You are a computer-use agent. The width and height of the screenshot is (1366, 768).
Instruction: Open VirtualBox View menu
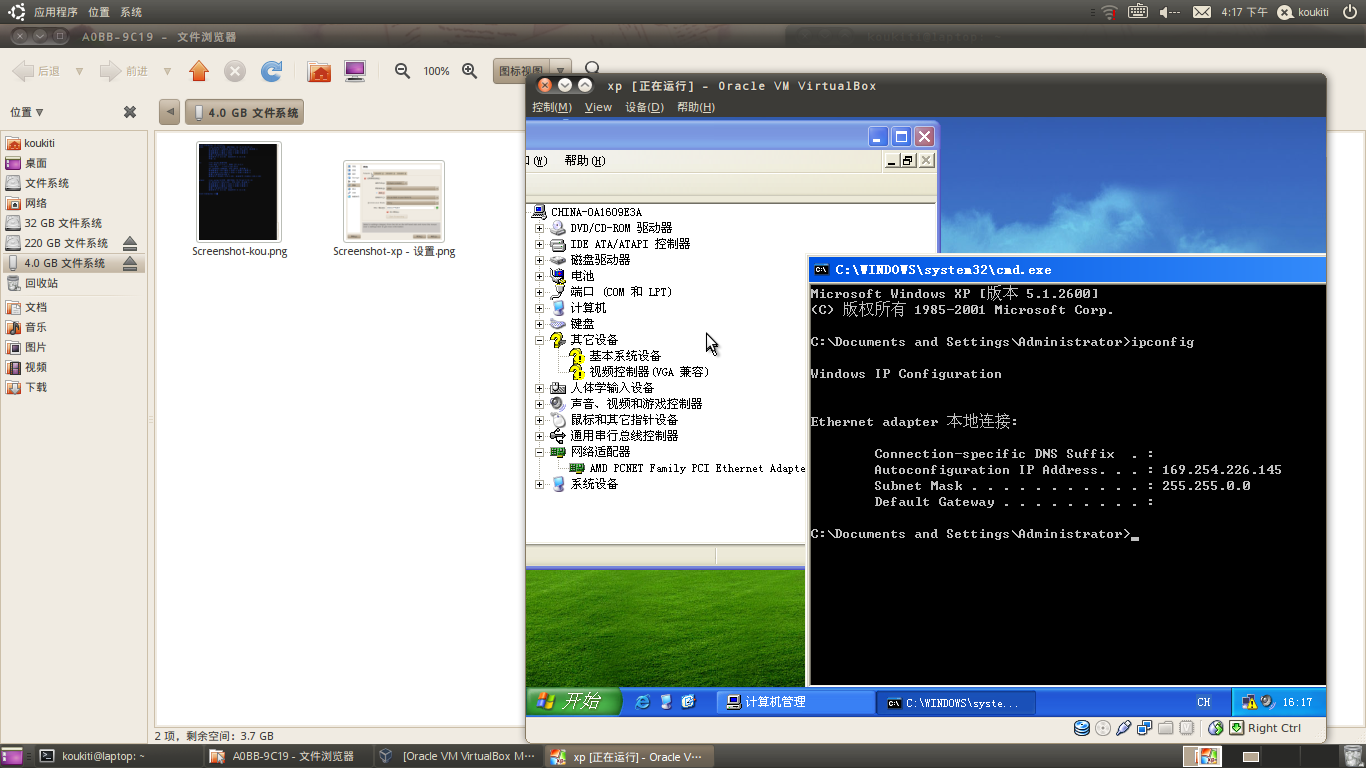point(598,107)
